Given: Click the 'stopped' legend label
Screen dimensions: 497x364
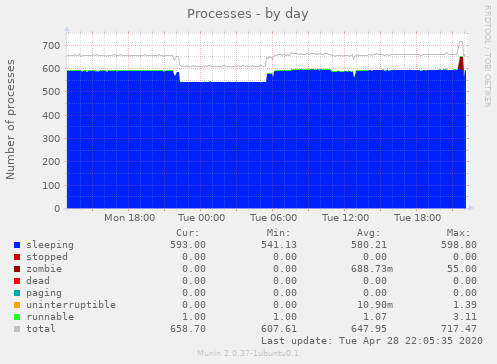Looking at the screenshot, I should 47,257.
